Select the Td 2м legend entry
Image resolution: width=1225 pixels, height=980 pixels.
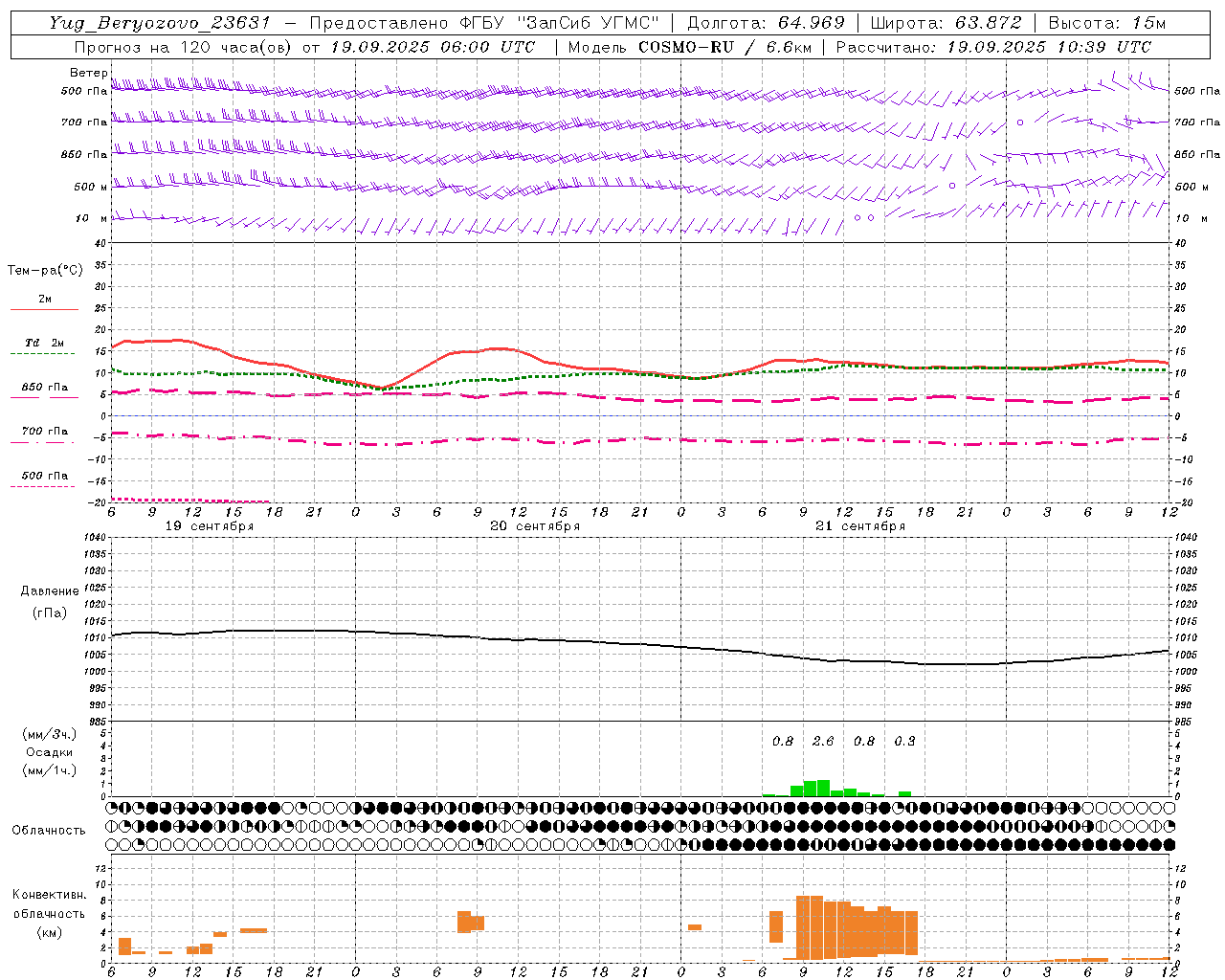click(x=44, y=343)
